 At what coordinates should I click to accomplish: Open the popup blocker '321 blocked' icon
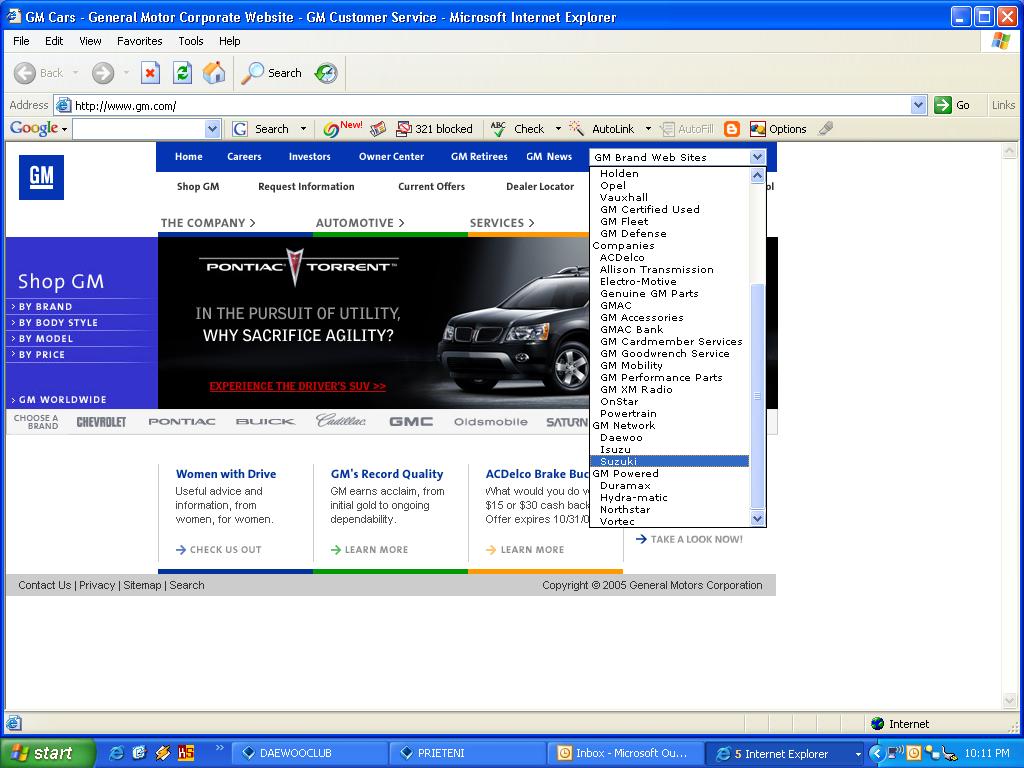(x=434, y=129)
